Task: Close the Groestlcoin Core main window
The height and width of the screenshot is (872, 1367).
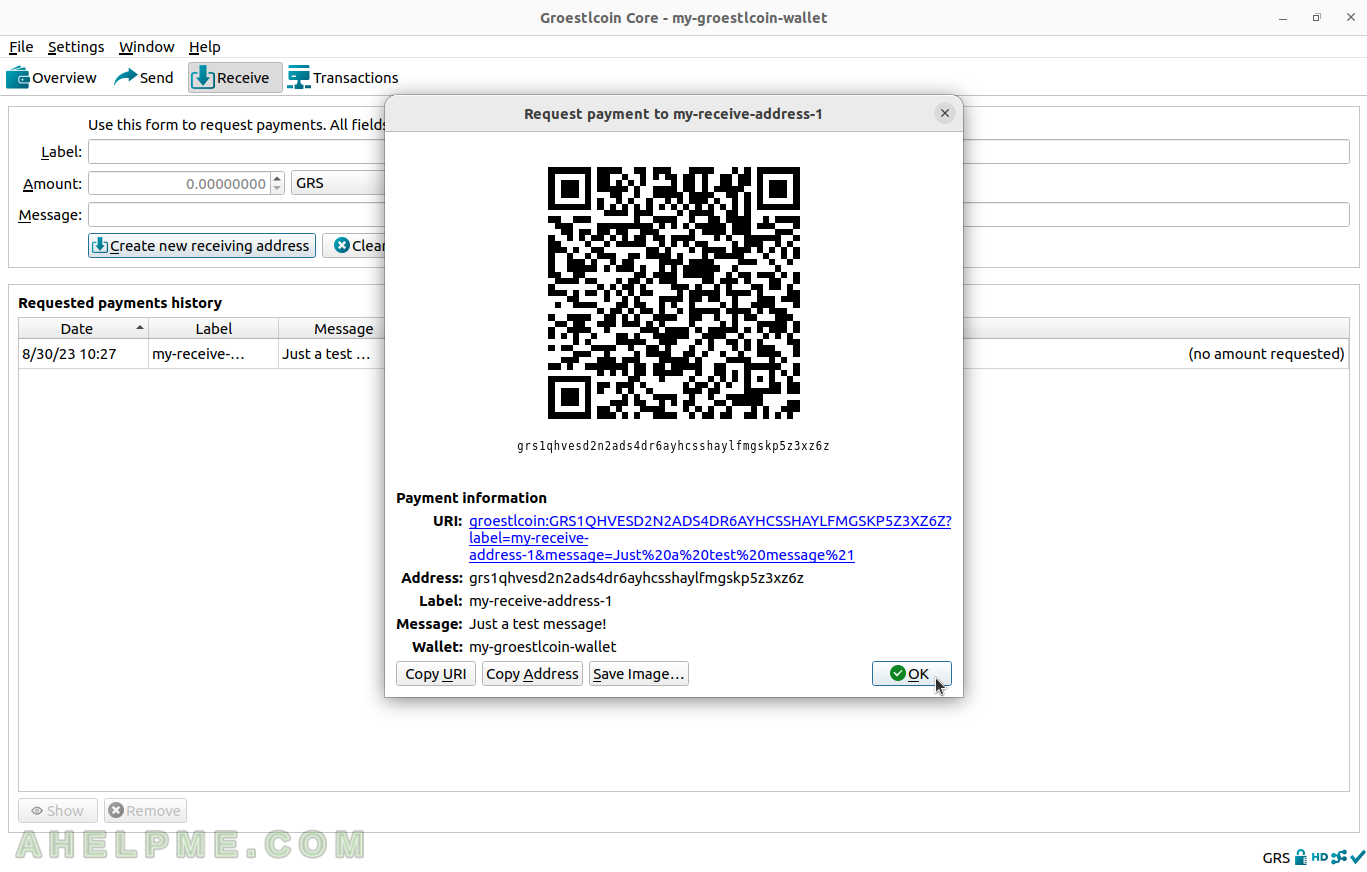Action: 1348,17
